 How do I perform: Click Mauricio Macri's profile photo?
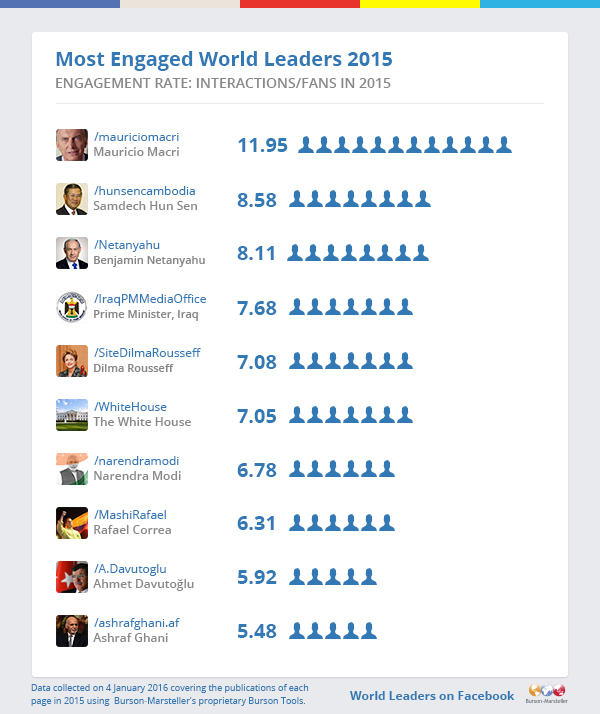pos(72,145)
